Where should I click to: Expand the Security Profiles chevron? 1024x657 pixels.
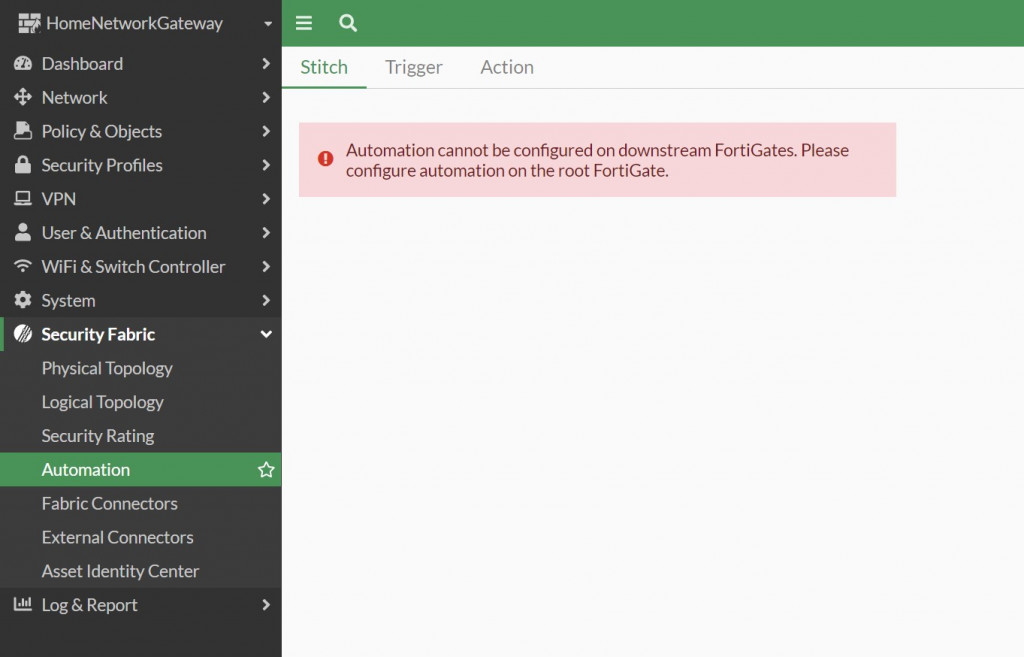266,165
